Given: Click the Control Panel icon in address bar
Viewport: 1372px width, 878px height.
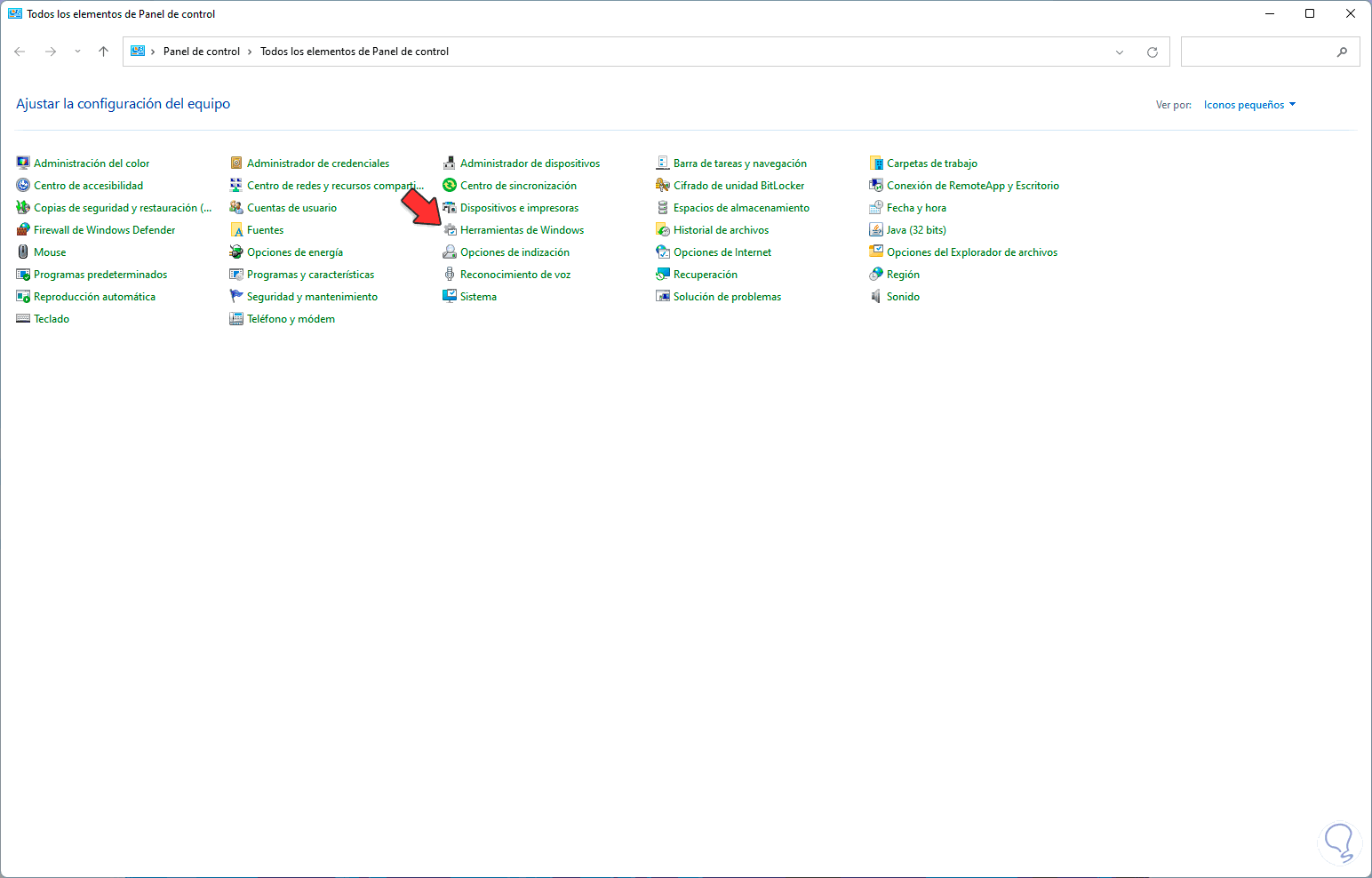Looking at the screenshot, I should 138,52.
